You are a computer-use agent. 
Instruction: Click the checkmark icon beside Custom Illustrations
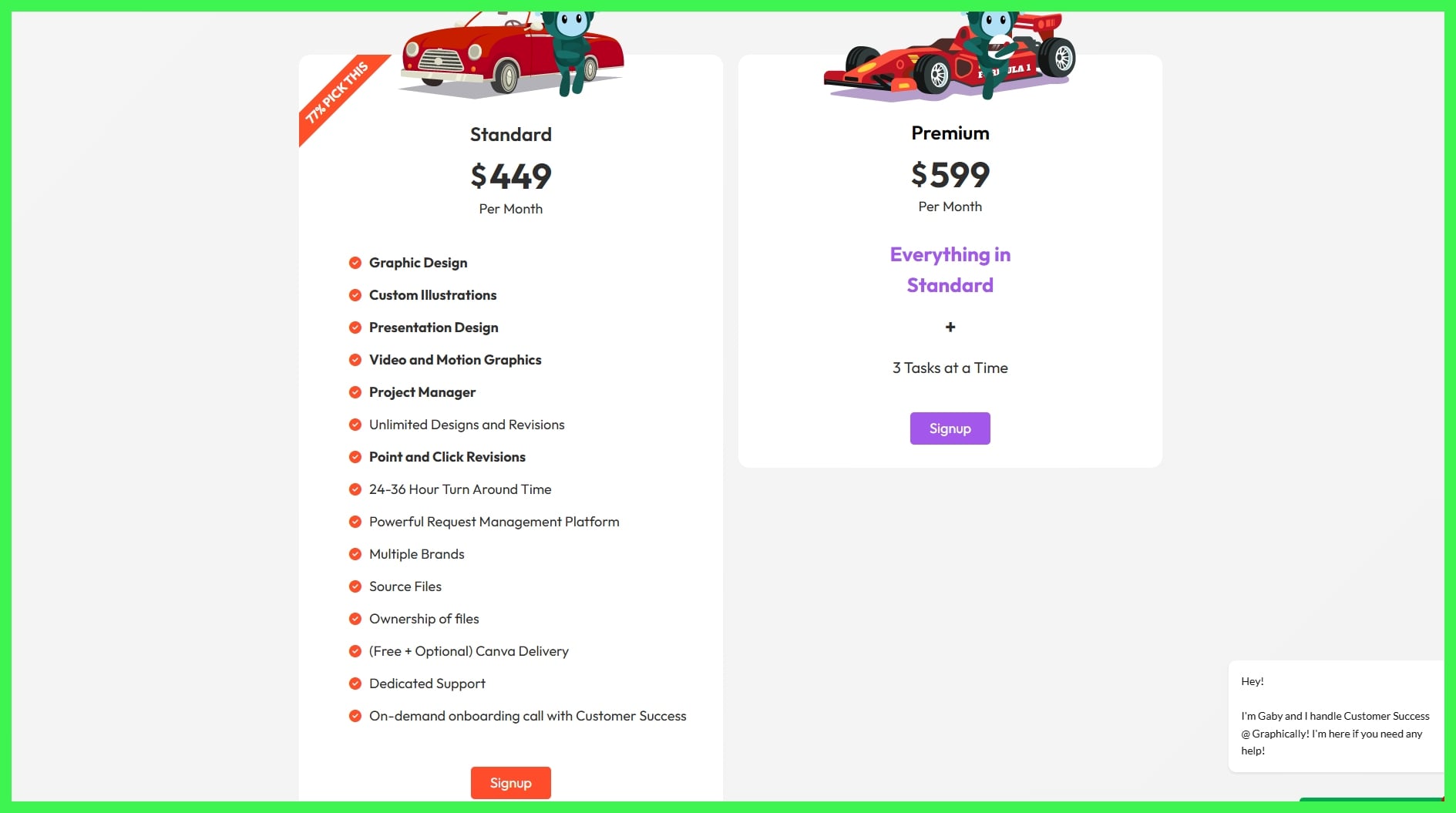pos(355,294)
